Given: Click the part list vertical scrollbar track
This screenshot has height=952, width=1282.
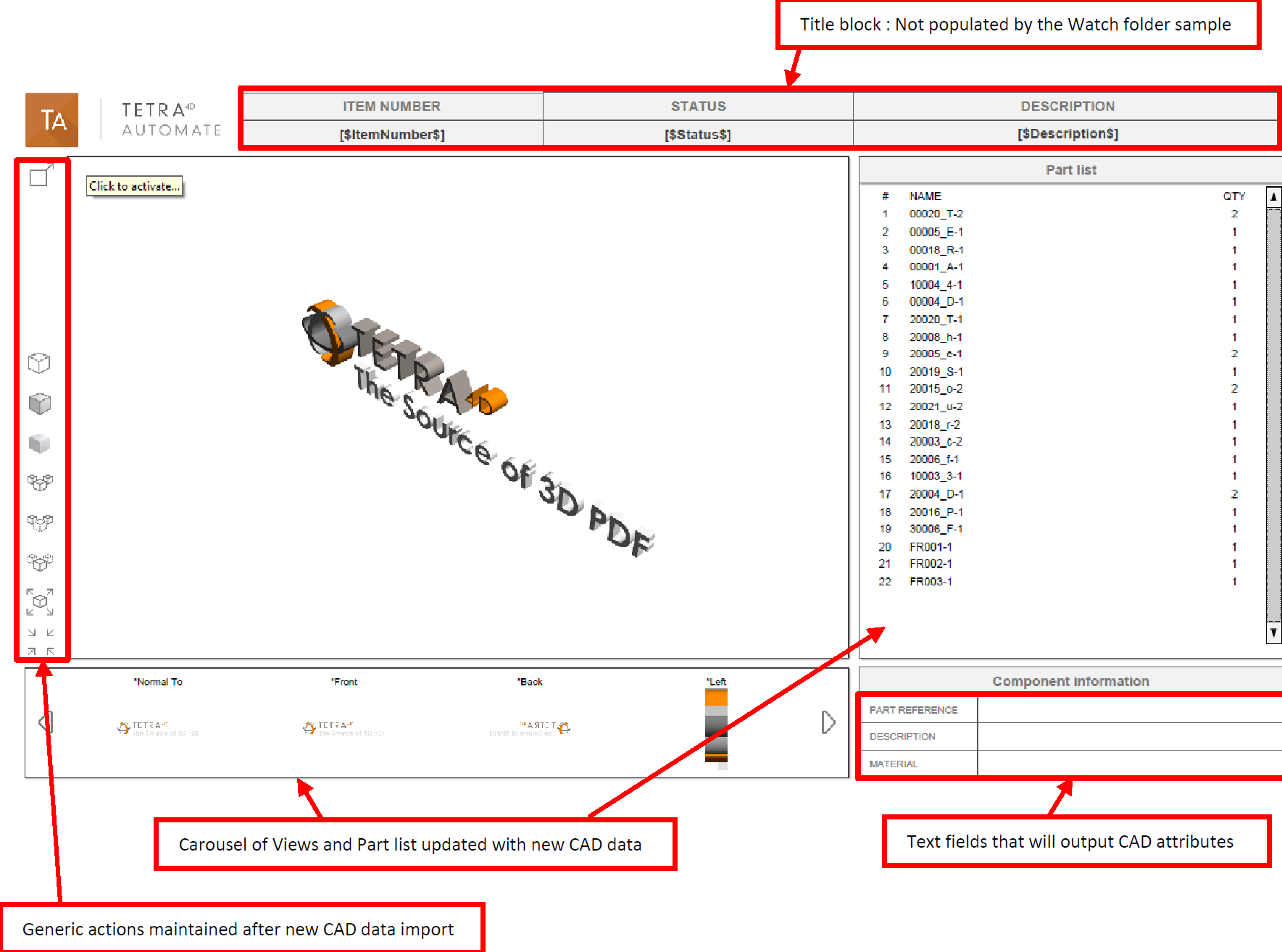Looking at the screenshot, I should (x=1273, y=414).
